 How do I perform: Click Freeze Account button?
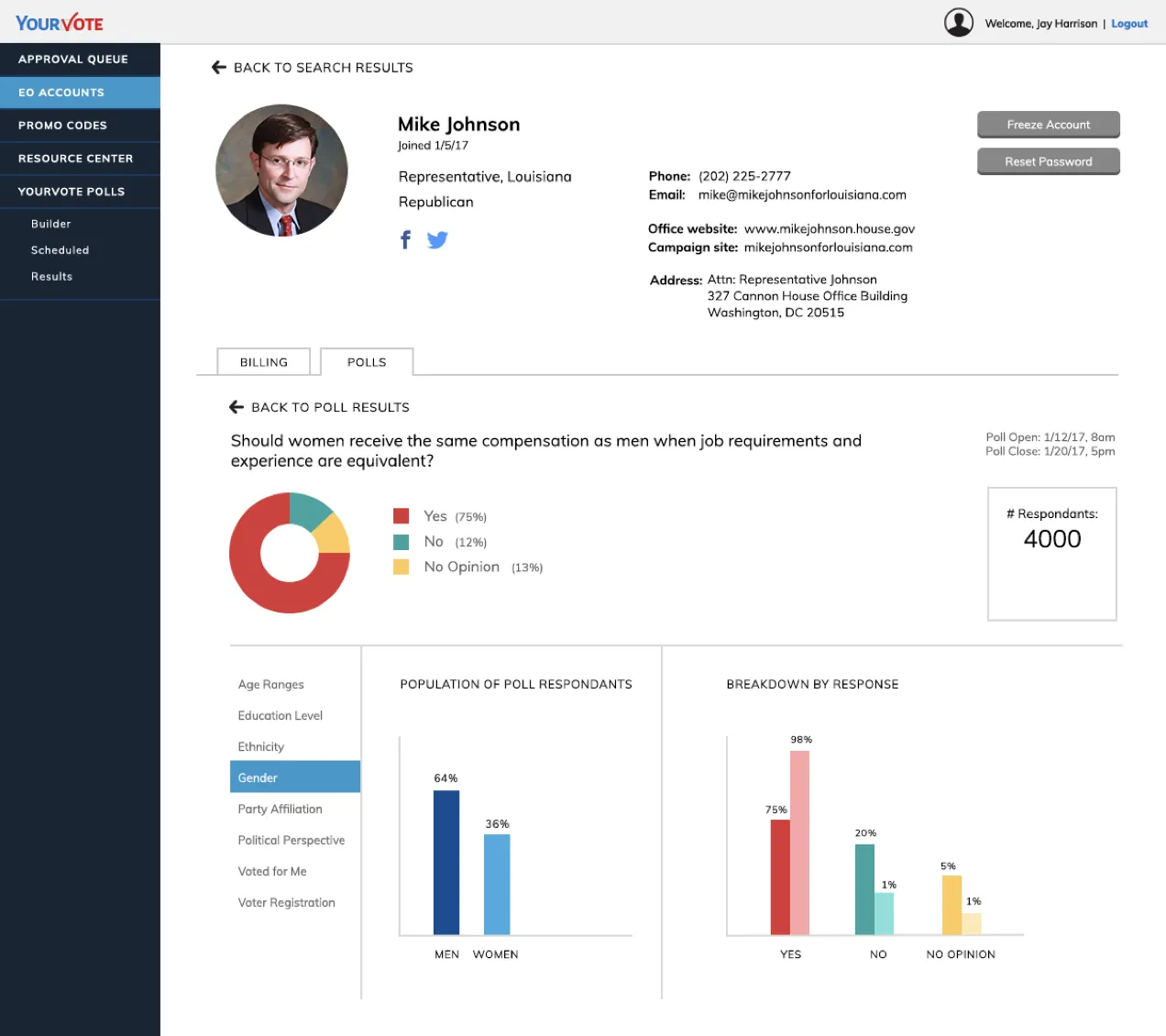[1049, 125]
